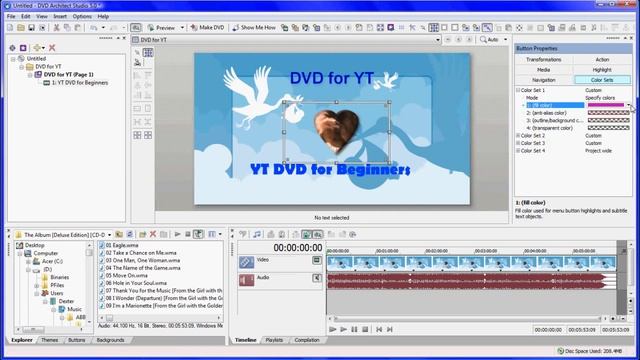Collapse the DVD for YT folder node

click(x=22, y=67)
